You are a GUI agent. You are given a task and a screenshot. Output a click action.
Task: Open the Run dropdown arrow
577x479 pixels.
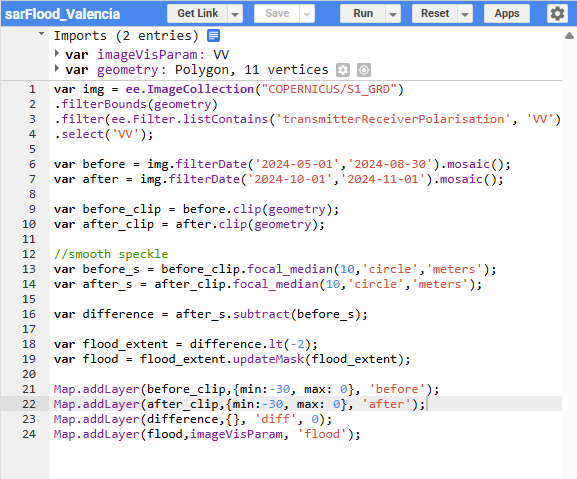[x=393, y=14]
